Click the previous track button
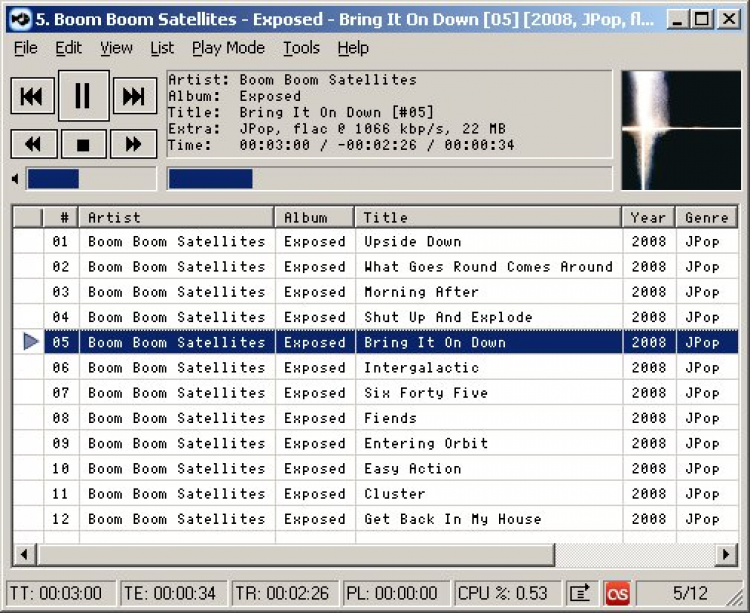This screenshot has width=750, height=613. [33, 96]
